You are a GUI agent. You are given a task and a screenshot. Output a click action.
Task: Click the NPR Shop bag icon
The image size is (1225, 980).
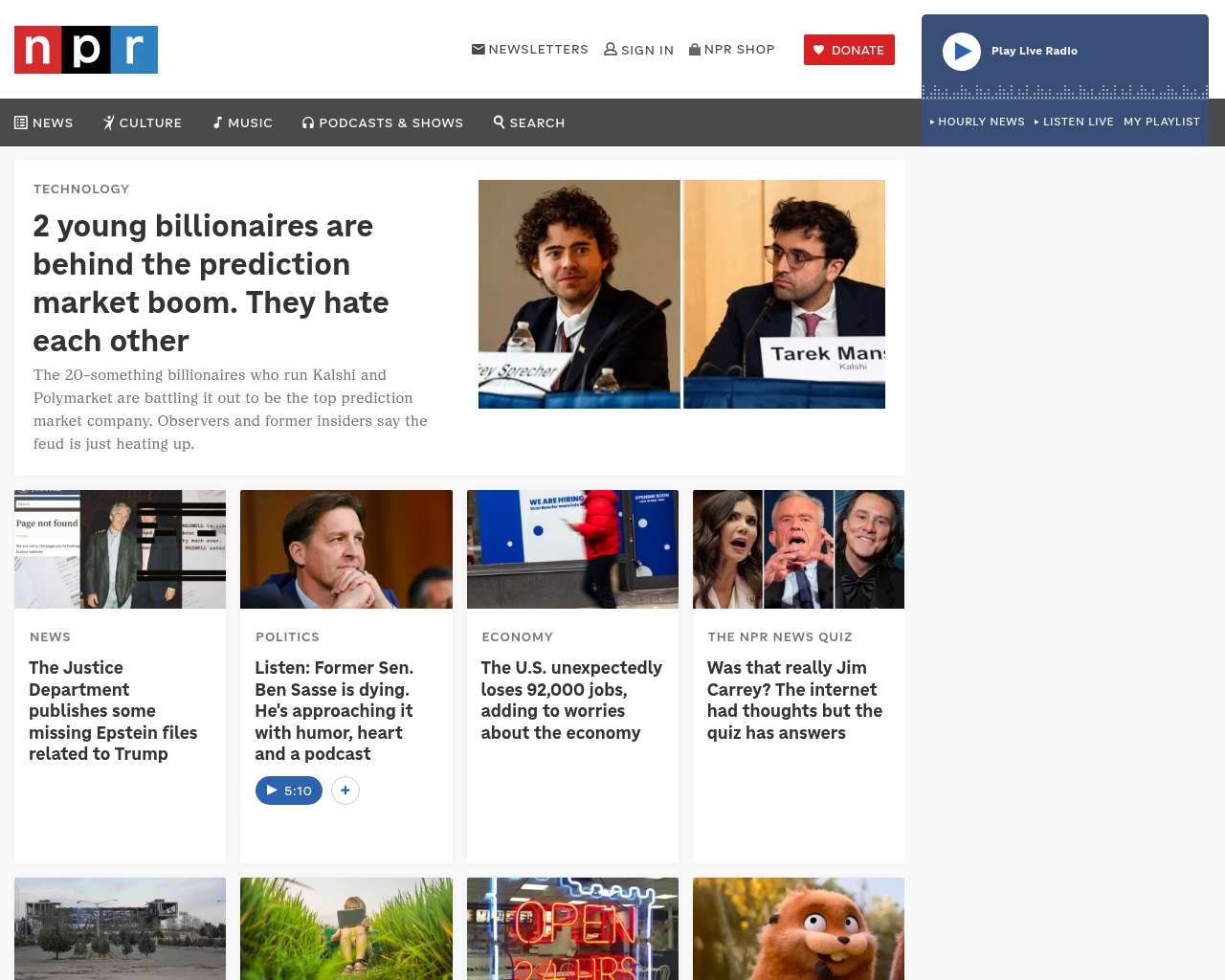(x=695, y=49)
